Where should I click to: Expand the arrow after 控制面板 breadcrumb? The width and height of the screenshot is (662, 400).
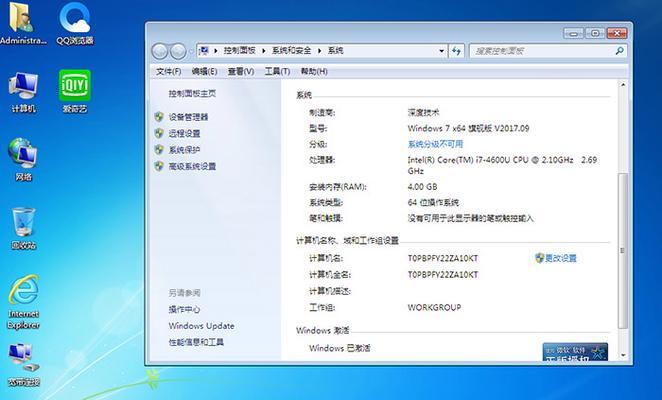tap(263, 51)
